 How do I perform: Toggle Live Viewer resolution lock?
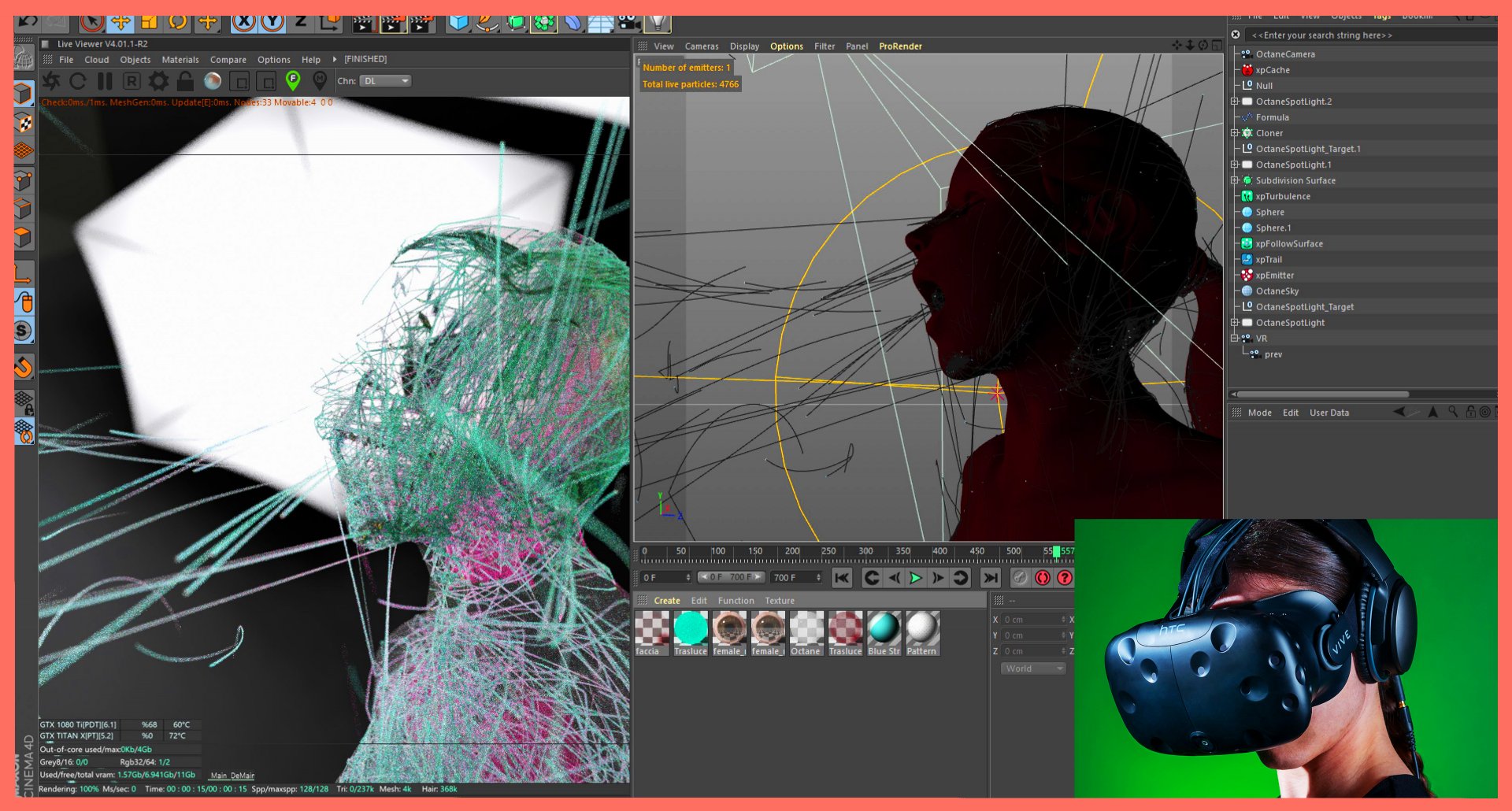[x=185, y=81]
